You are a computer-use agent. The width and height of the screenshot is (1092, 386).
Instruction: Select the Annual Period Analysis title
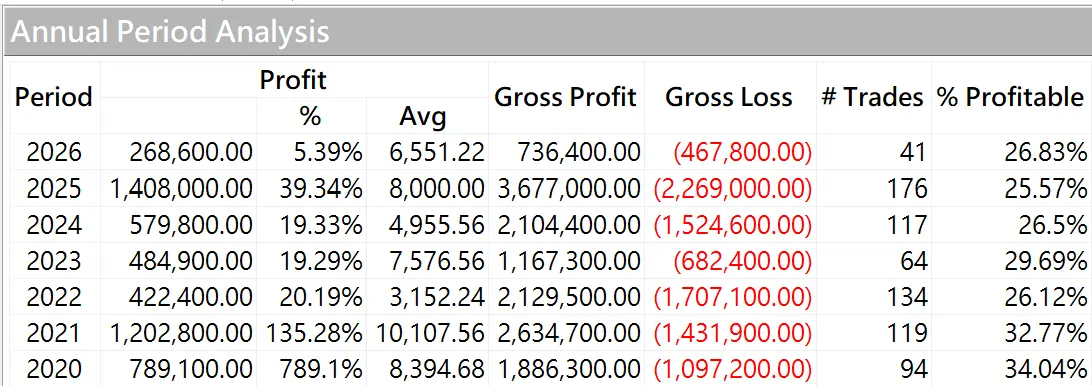170,33
